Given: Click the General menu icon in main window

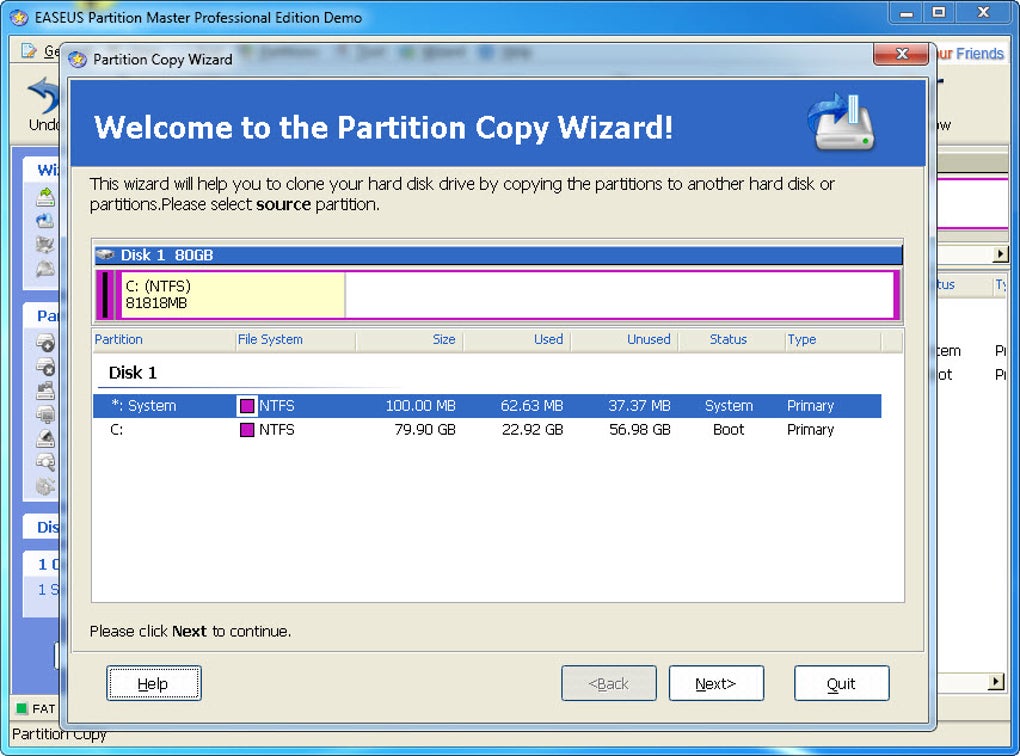Looking at the screenshot, I should [29, 50].
